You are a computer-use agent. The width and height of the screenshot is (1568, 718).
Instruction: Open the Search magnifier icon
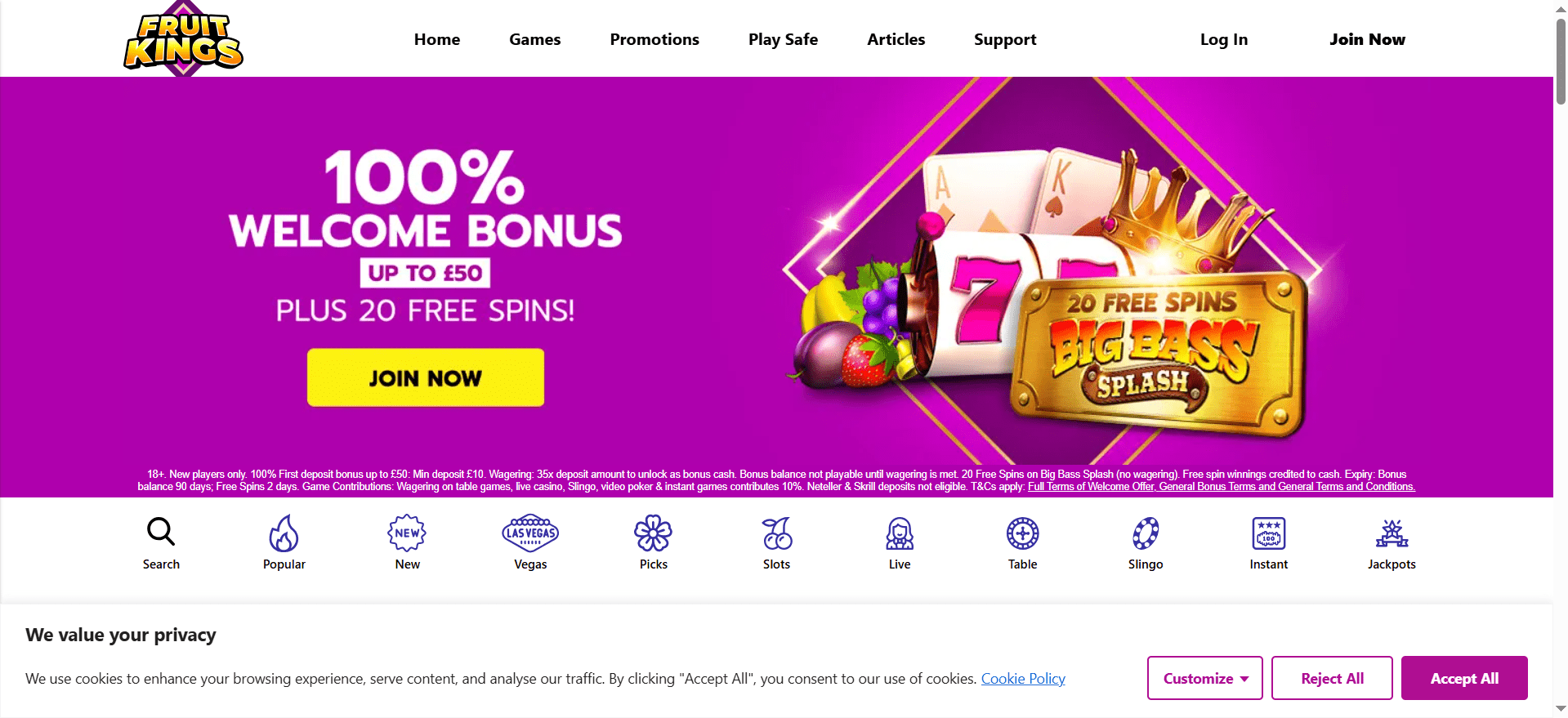(161, 532)
